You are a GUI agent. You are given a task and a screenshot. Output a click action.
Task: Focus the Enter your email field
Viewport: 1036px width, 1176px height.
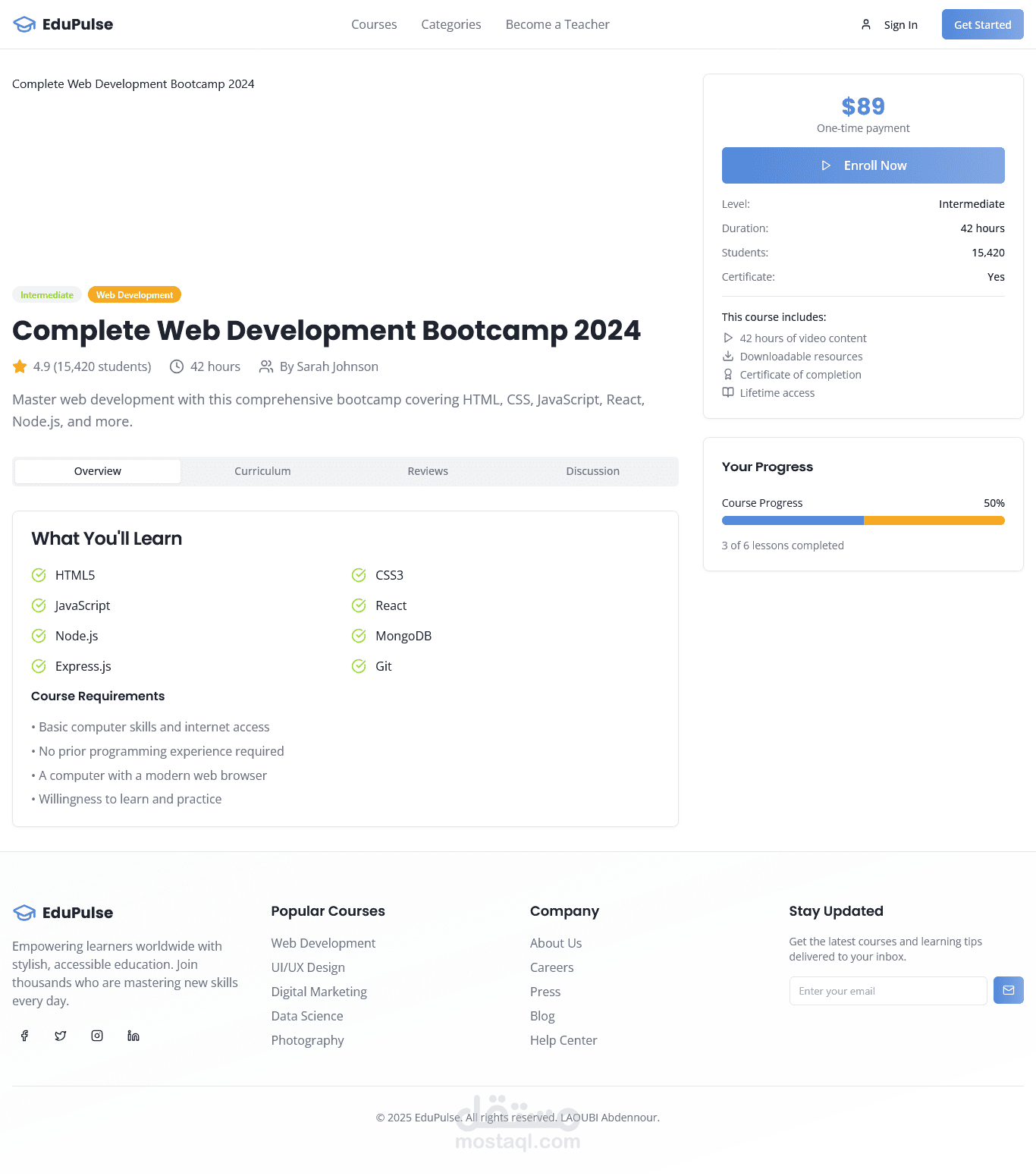click(x=887, y=991)
